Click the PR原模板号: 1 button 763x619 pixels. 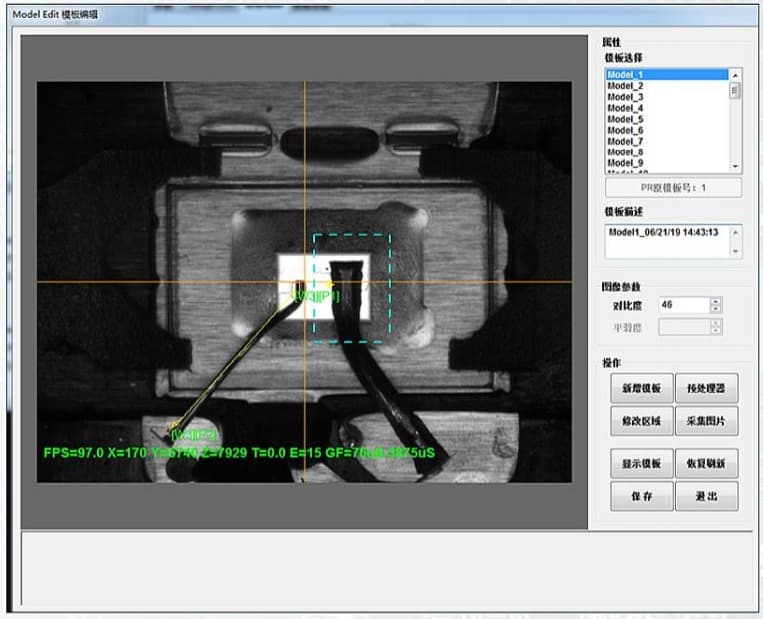pos(673,187)
